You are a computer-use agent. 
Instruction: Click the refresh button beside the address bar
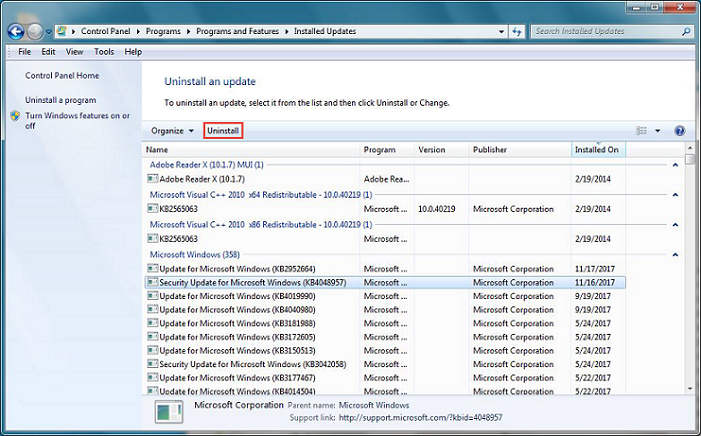(517, 31)
